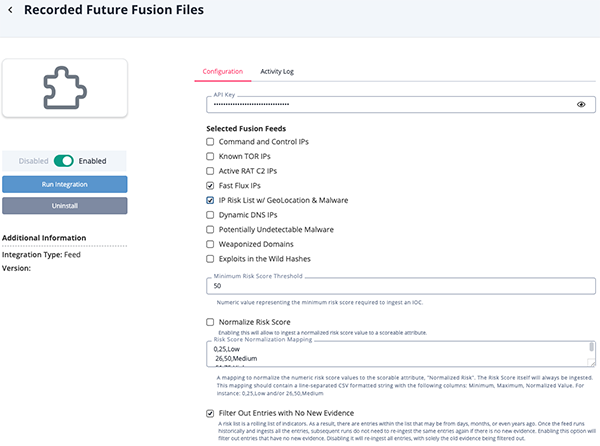Image resolution: width=600 pixels, height=446 pixels.
Task: Check the Weaponized Domains feed
Action: click(211, 244)
